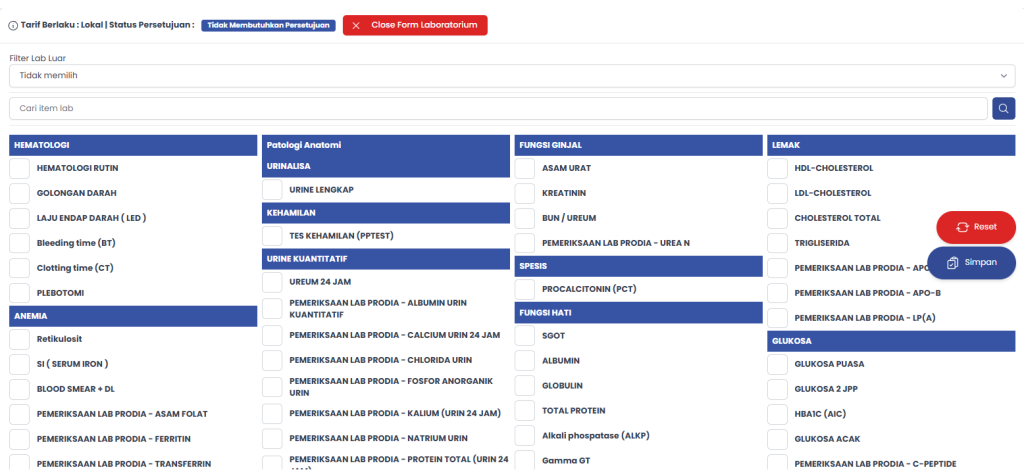1024x474 pixels.
Task: Click the copy icon on Simpan button
Action: [953, 262]
